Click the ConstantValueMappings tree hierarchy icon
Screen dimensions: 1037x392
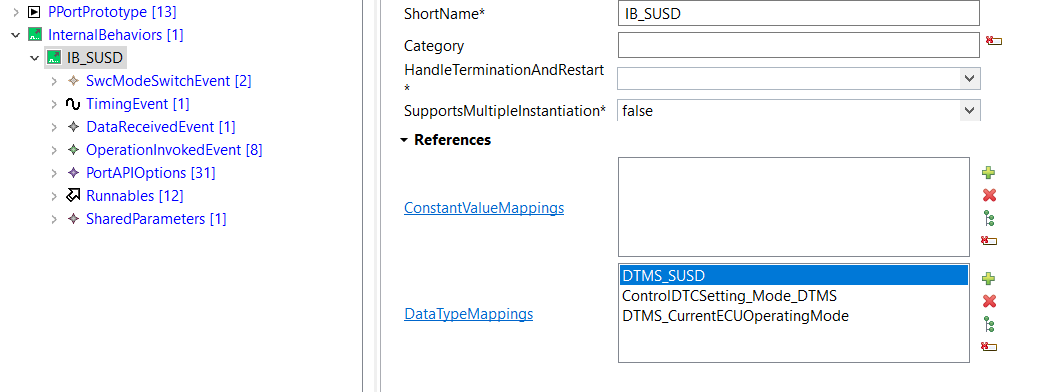point(989,218)
